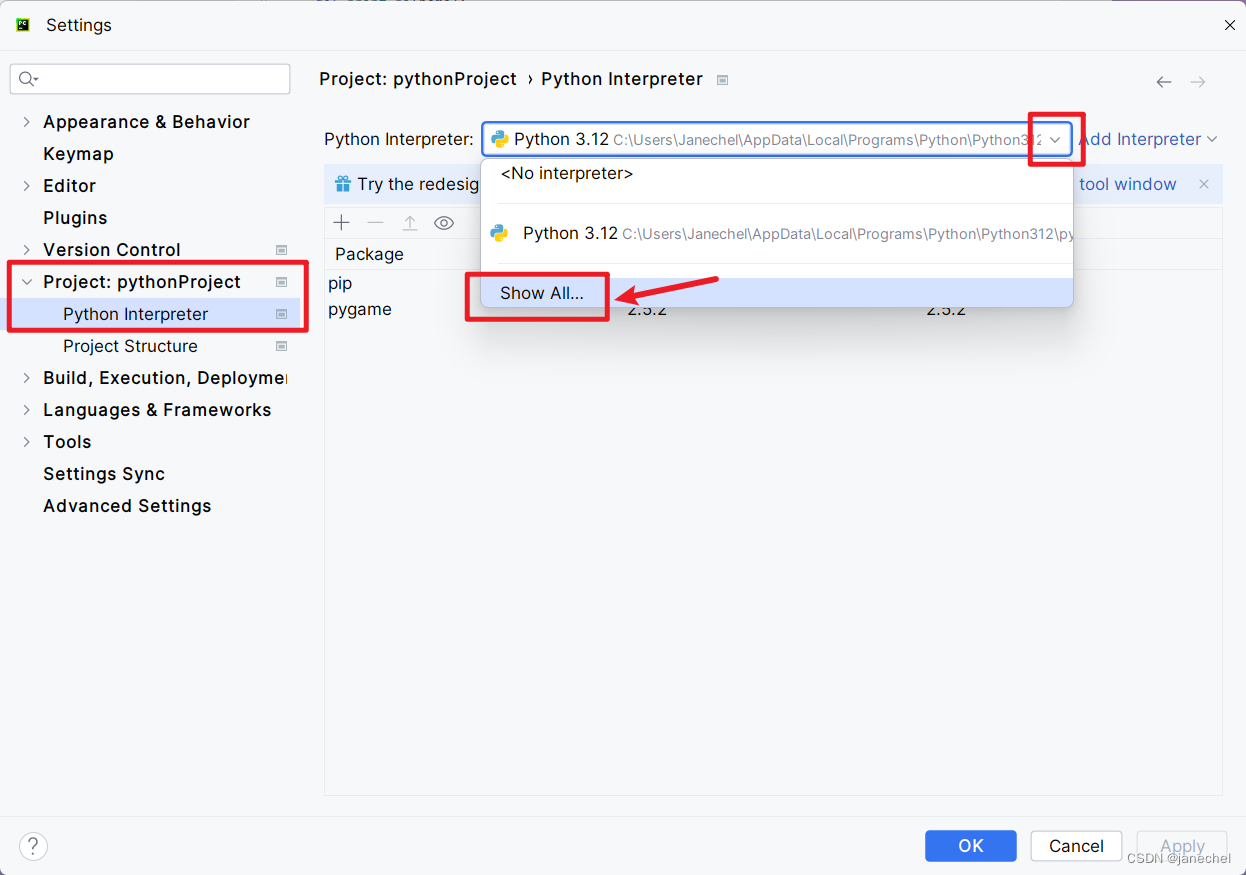Open the Keymap settings

[78, 154]
